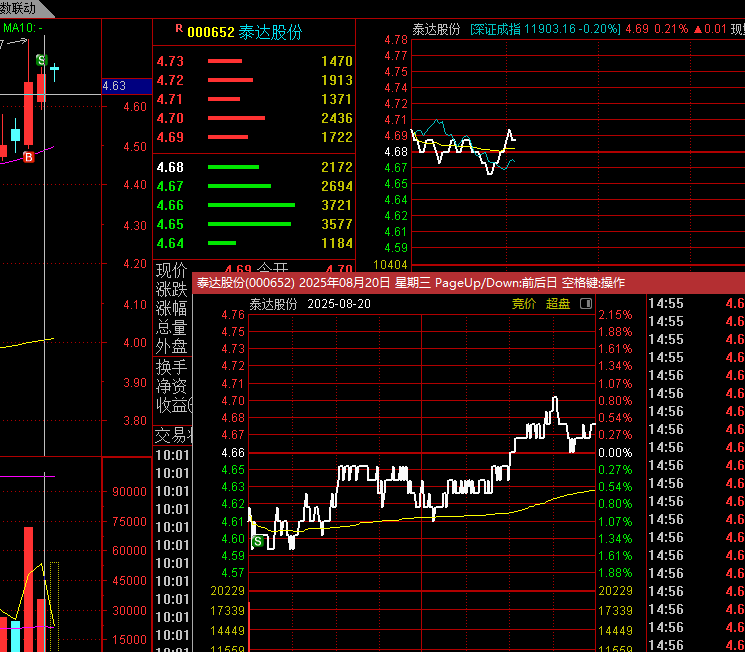Click the 20229 volume axis label left of the popup chart
The image size is (745, 652).
[x=228, y=591]
